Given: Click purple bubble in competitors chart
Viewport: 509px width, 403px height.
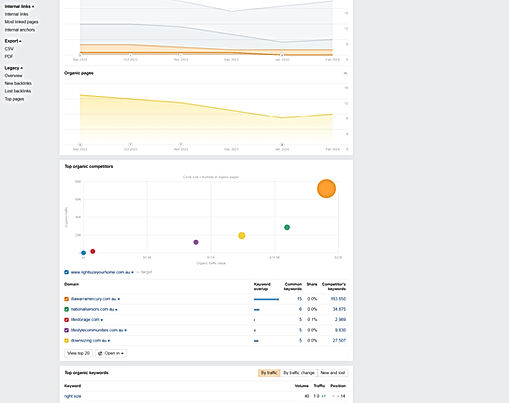Looking at the screenshot, I should click(196, 242).
